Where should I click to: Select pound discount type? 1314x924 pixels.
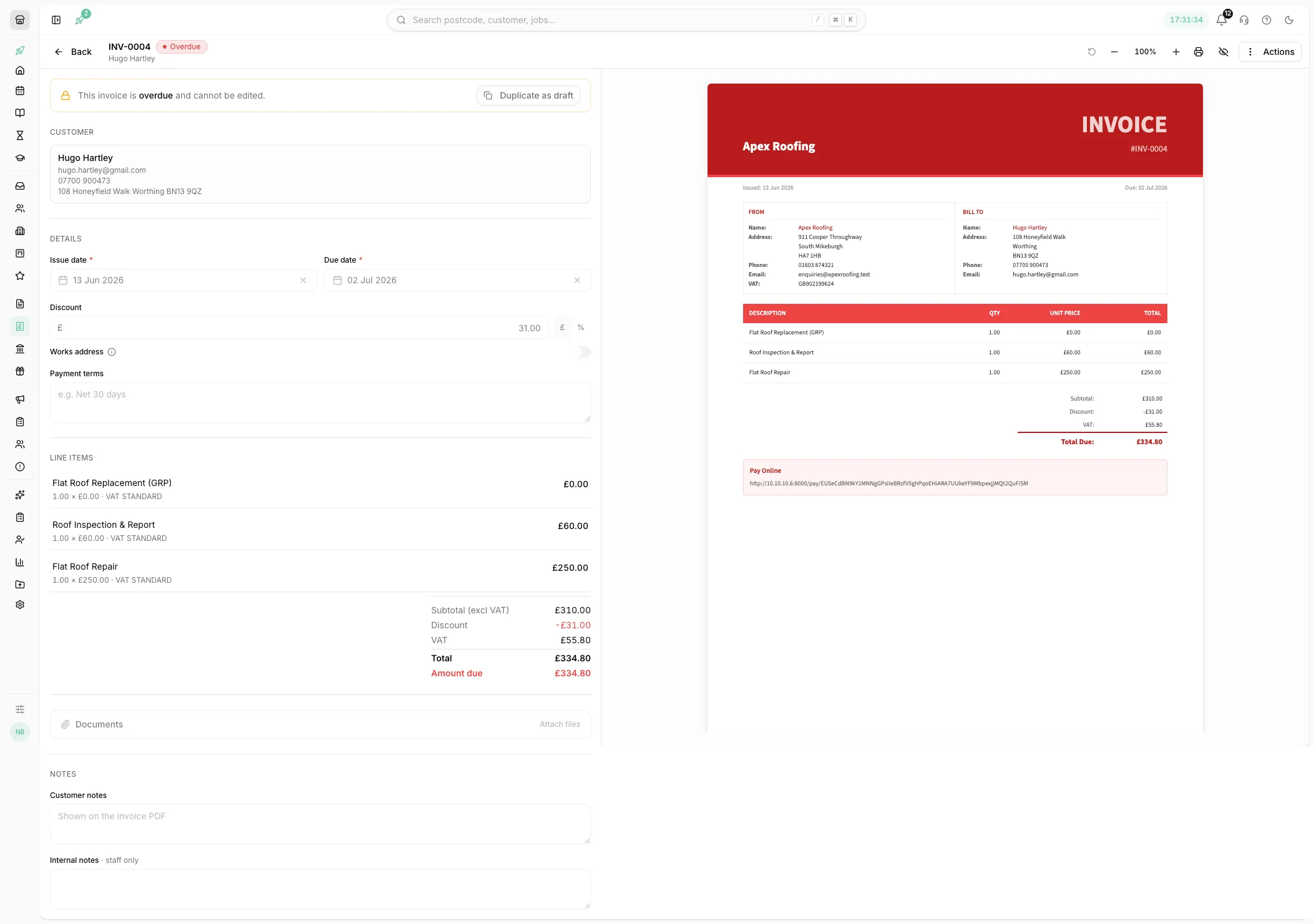[x=562, y=328]
